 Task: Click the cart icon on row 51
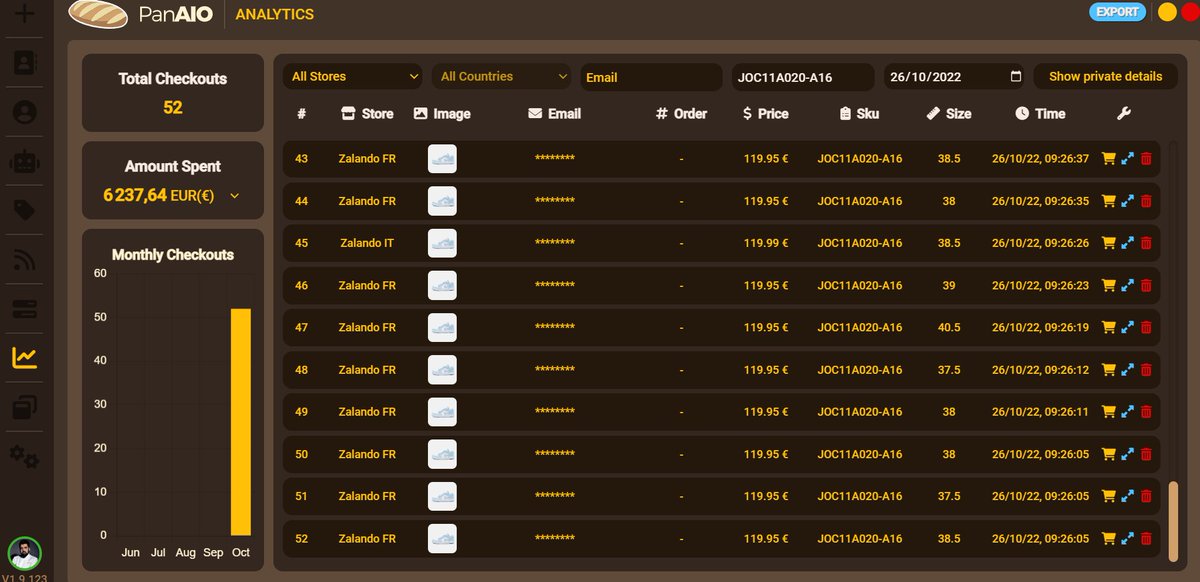[x=1108, y=496]
